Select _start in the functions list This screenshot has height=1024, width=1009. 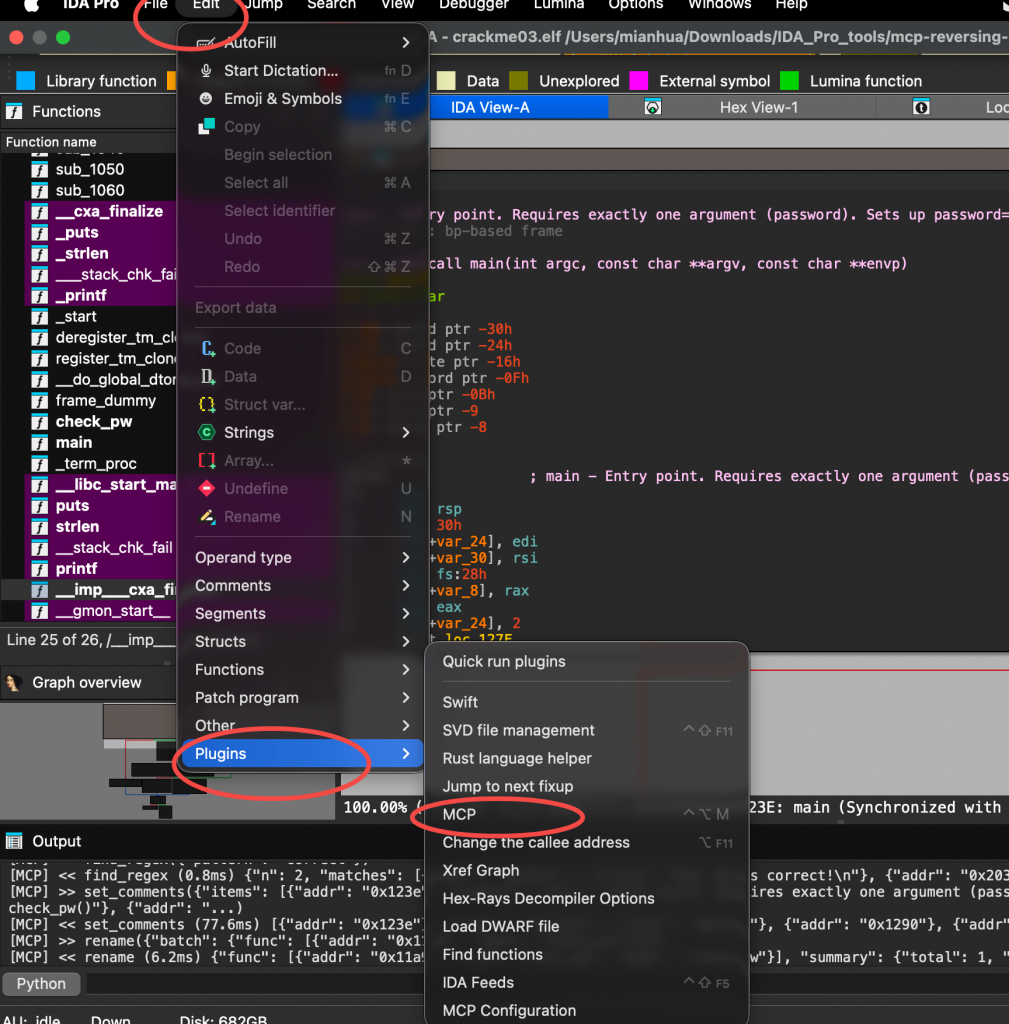point(76,317)
